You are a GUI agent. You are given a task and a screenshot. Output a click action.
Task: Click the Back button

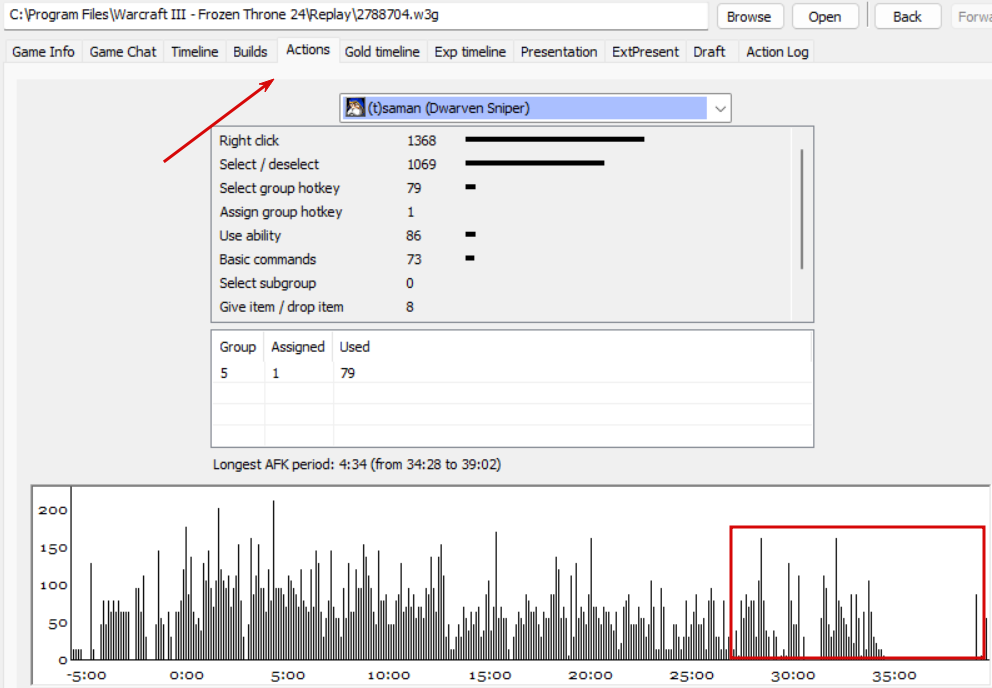(x=907, y=16)
